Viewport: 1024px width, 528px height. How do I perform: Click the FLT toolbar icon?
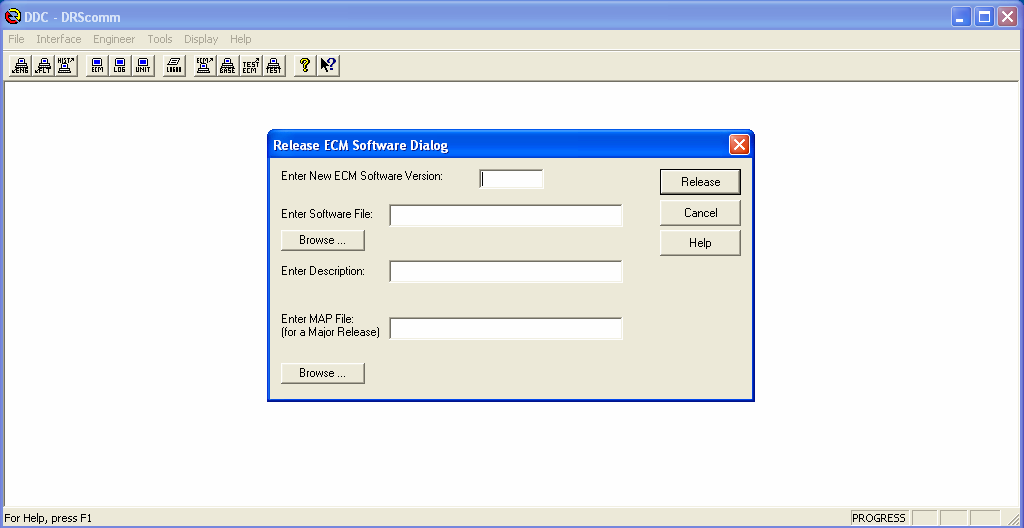(44, 66)
